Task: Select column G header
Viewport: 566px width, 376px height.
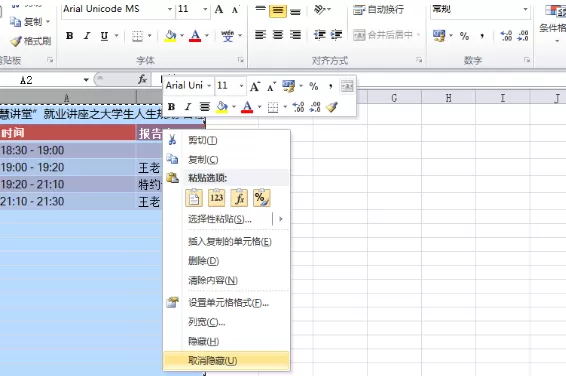Action: point(394,98)
